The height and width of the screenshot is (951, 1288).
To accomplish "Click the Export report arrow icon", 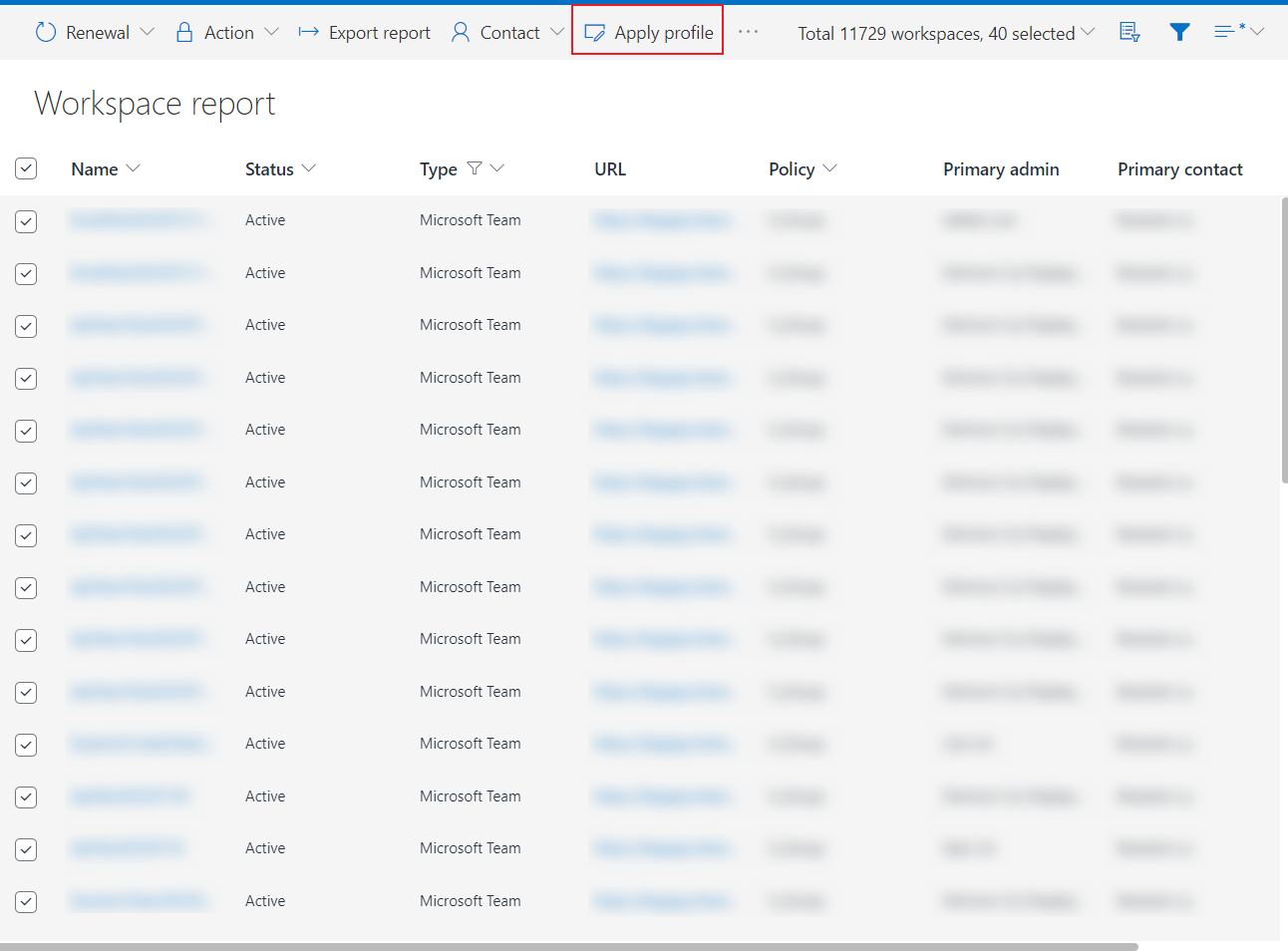I will pos(309,33).
